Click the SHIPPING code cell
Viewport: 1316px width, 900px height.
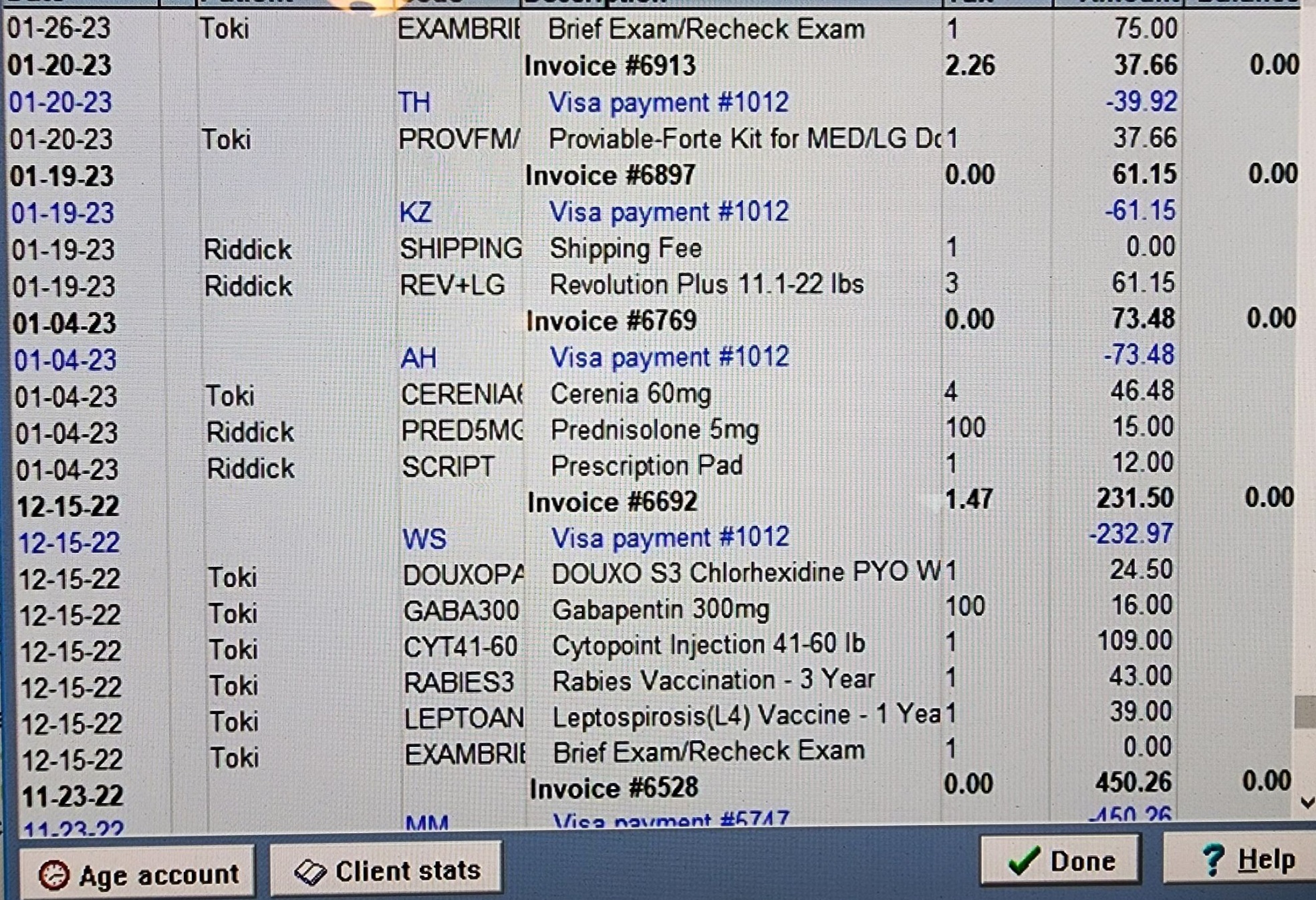pos(460,249)
